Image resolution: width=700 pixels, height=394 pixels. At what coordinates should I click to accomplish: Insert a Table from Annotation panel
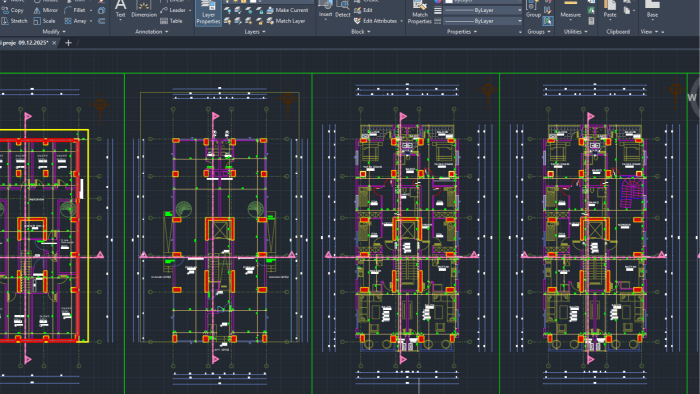click(x=171, y=21)
